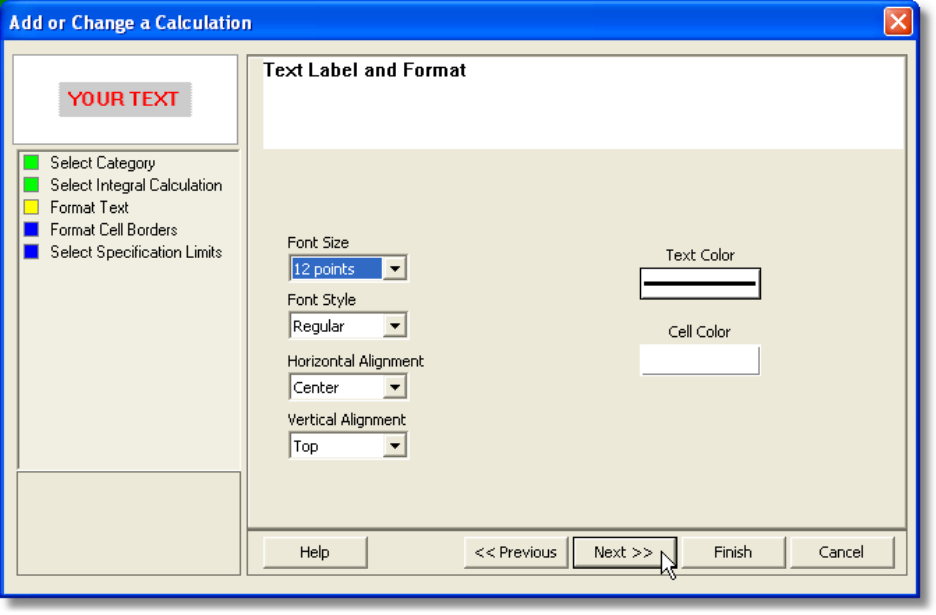Click the green square beside Select Integral Calculation

pos(31,184)
